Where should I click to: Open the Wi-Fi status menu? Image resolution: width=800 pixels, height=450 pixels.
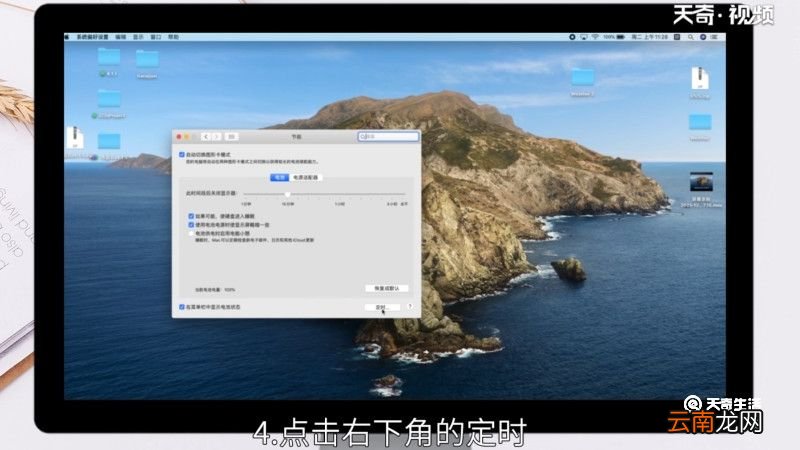coord(595,37)
